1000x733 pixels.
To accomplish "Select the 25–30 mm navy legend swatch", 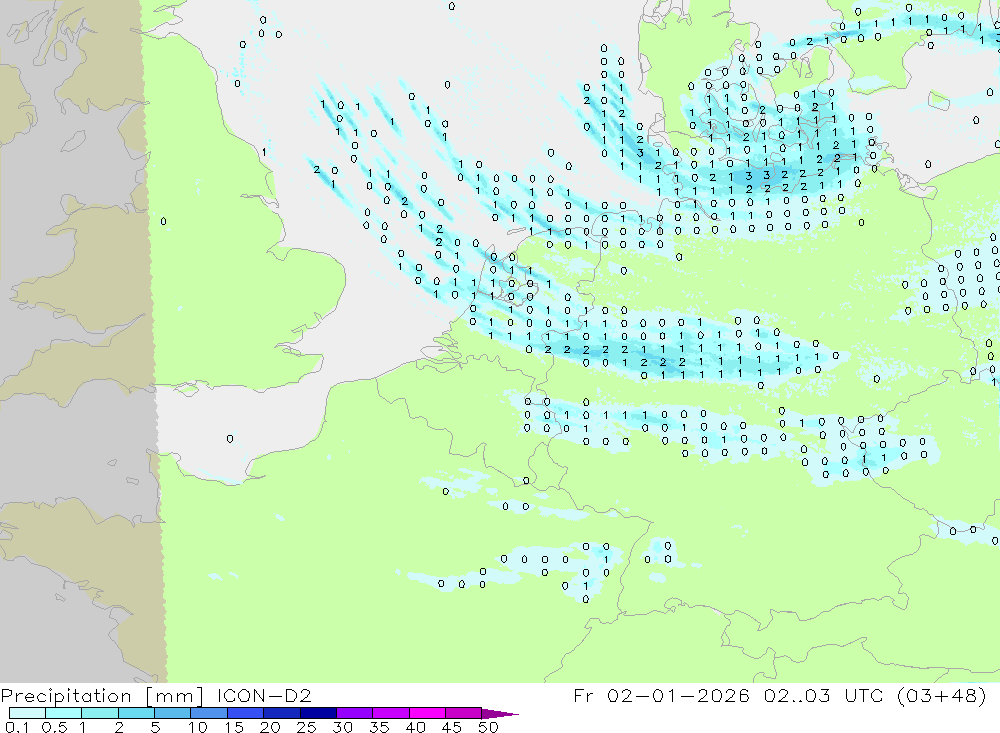I will (318, 713).
